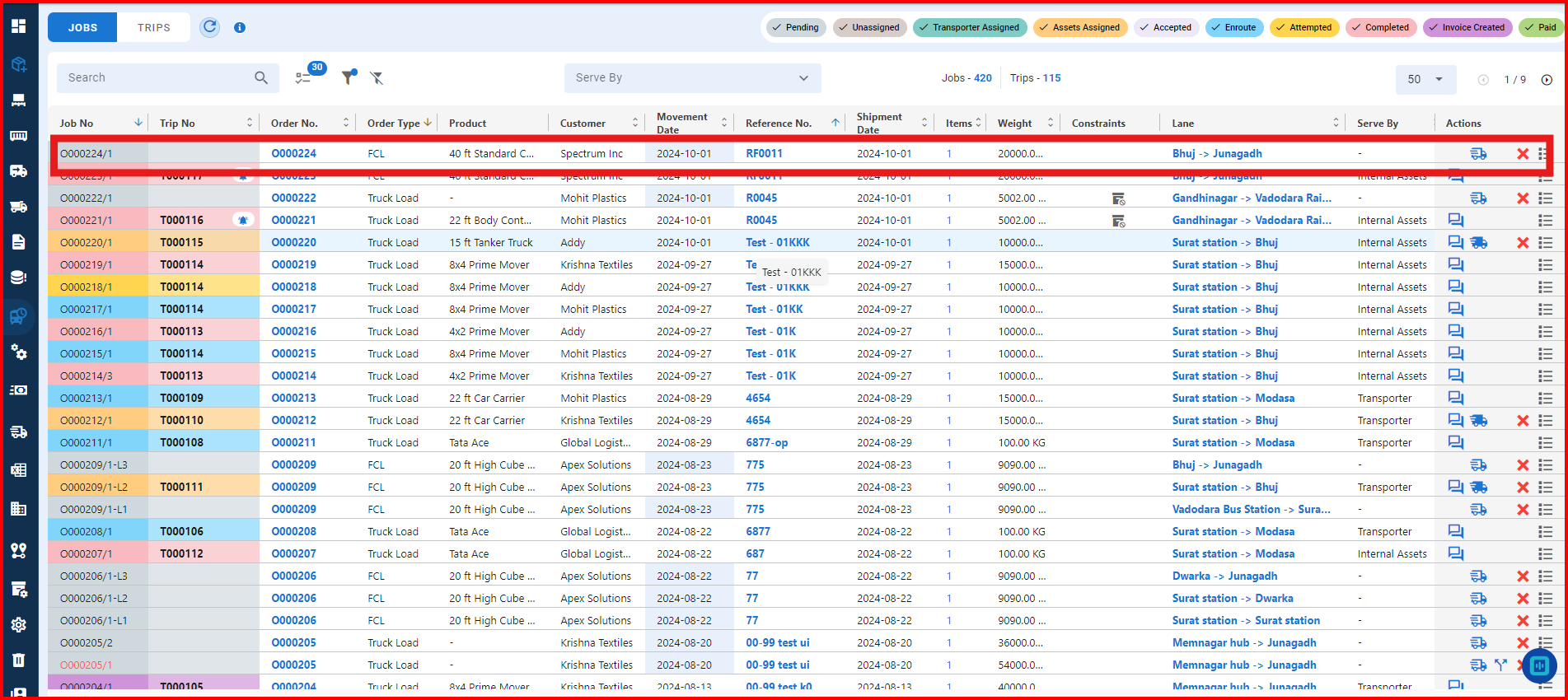Open the filter funnel icon

pos(349,77)
